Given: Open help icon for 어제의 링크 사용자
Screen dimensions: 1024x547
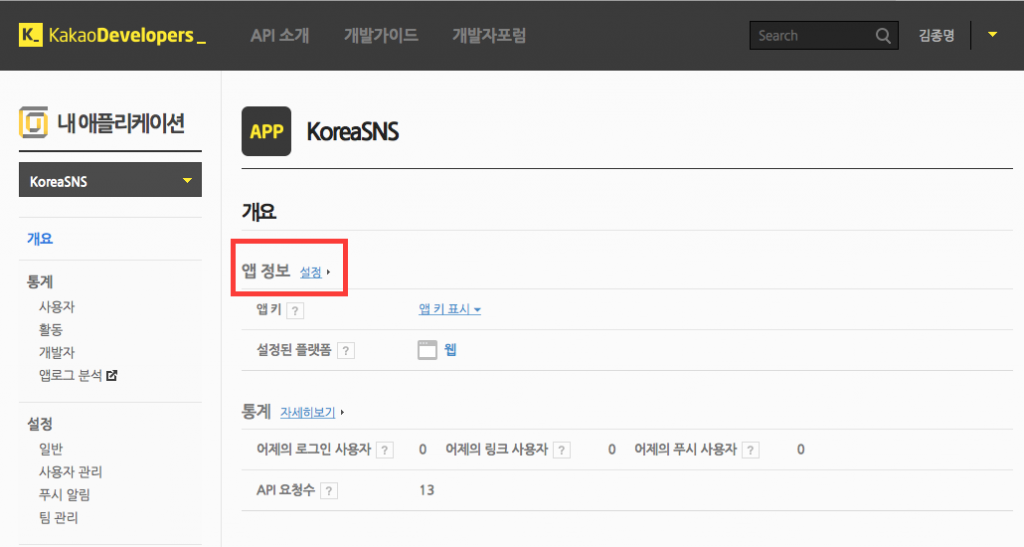Looking at the screenshot, I should click(x=562, y=450).
